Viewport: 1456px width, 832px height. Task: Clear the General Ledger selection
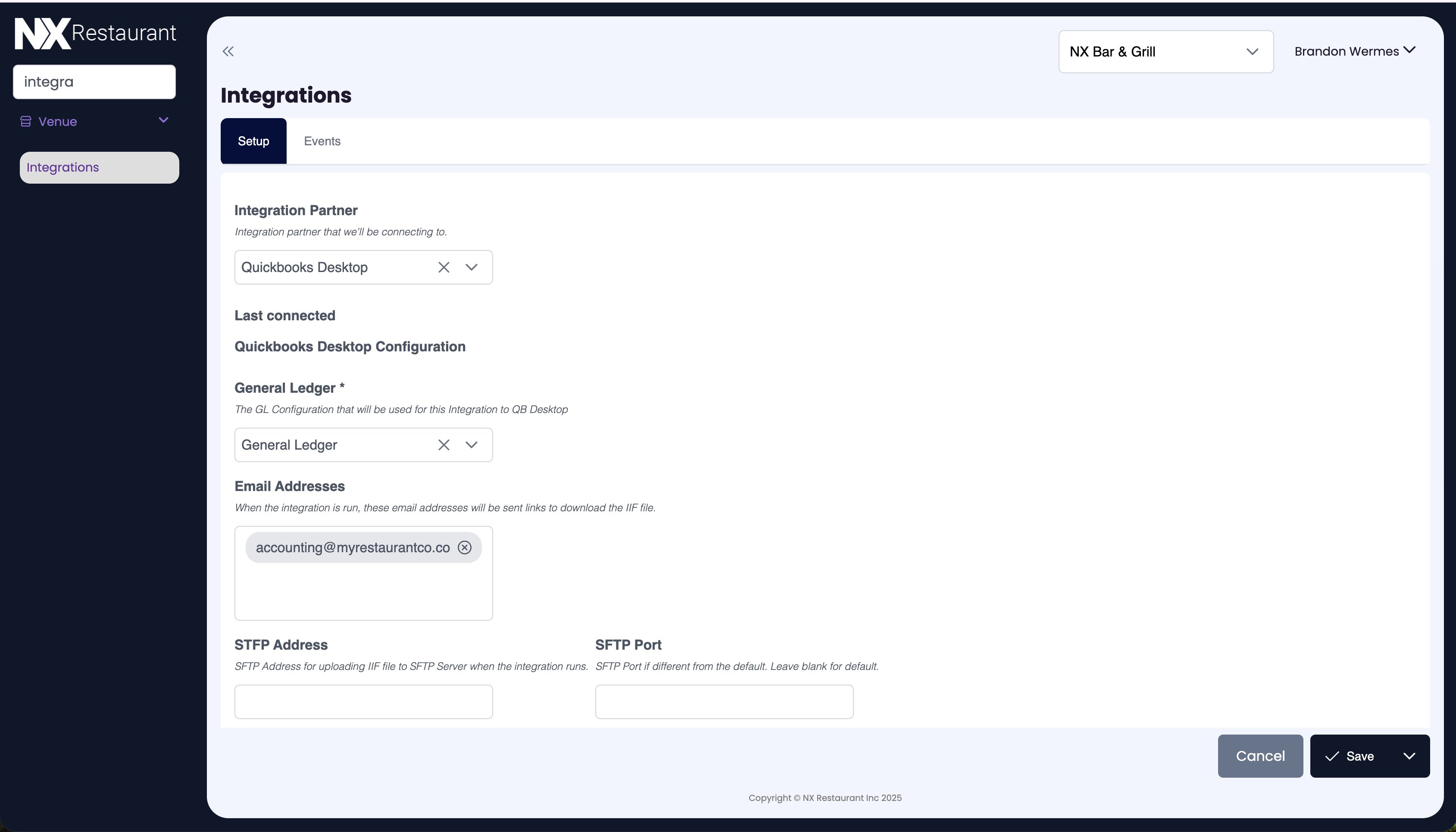coord(444,445)
